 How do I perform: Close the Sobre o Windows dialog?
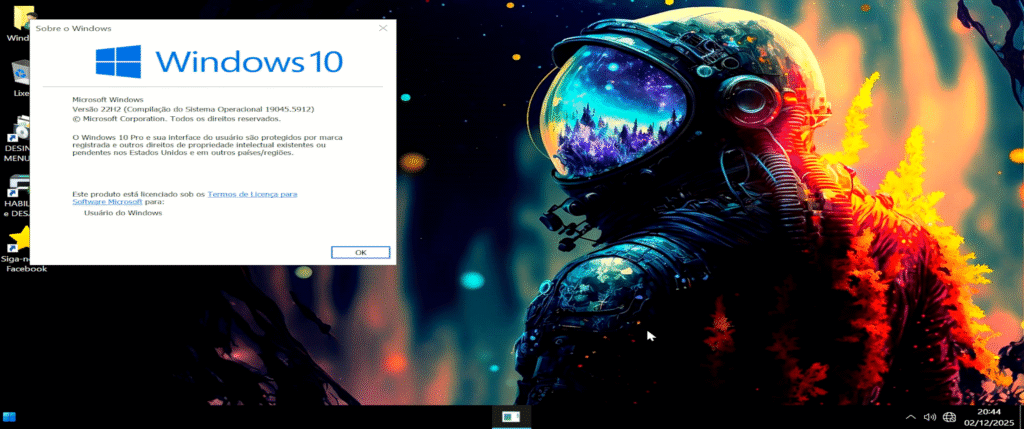[x=383, y=29]
